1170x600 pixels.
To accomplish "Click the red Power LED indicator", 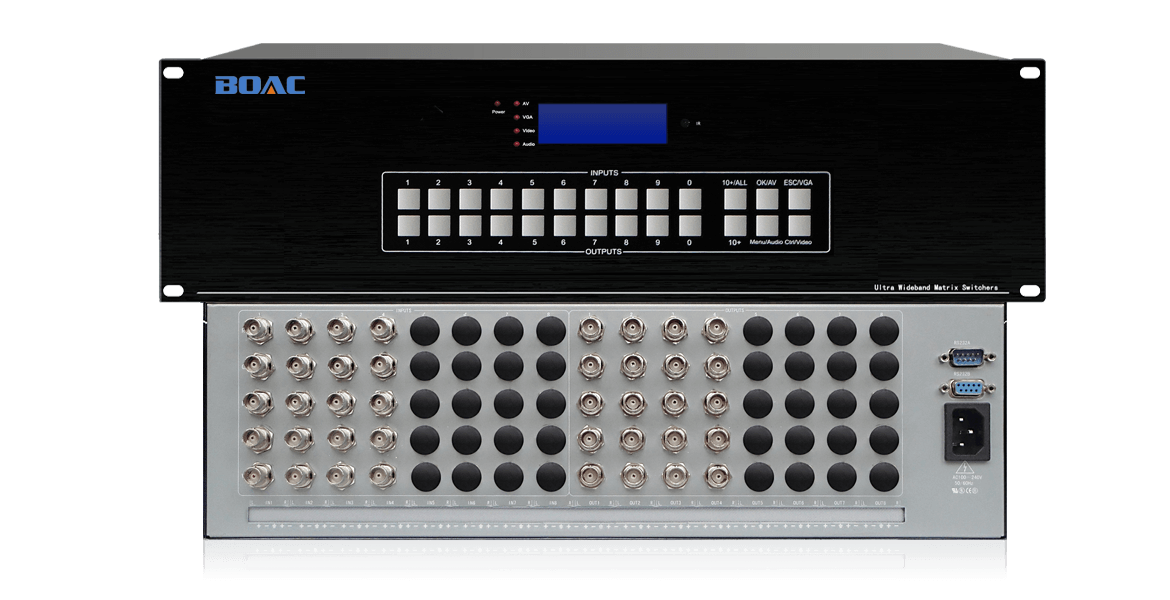I will (x=497, y=103).
